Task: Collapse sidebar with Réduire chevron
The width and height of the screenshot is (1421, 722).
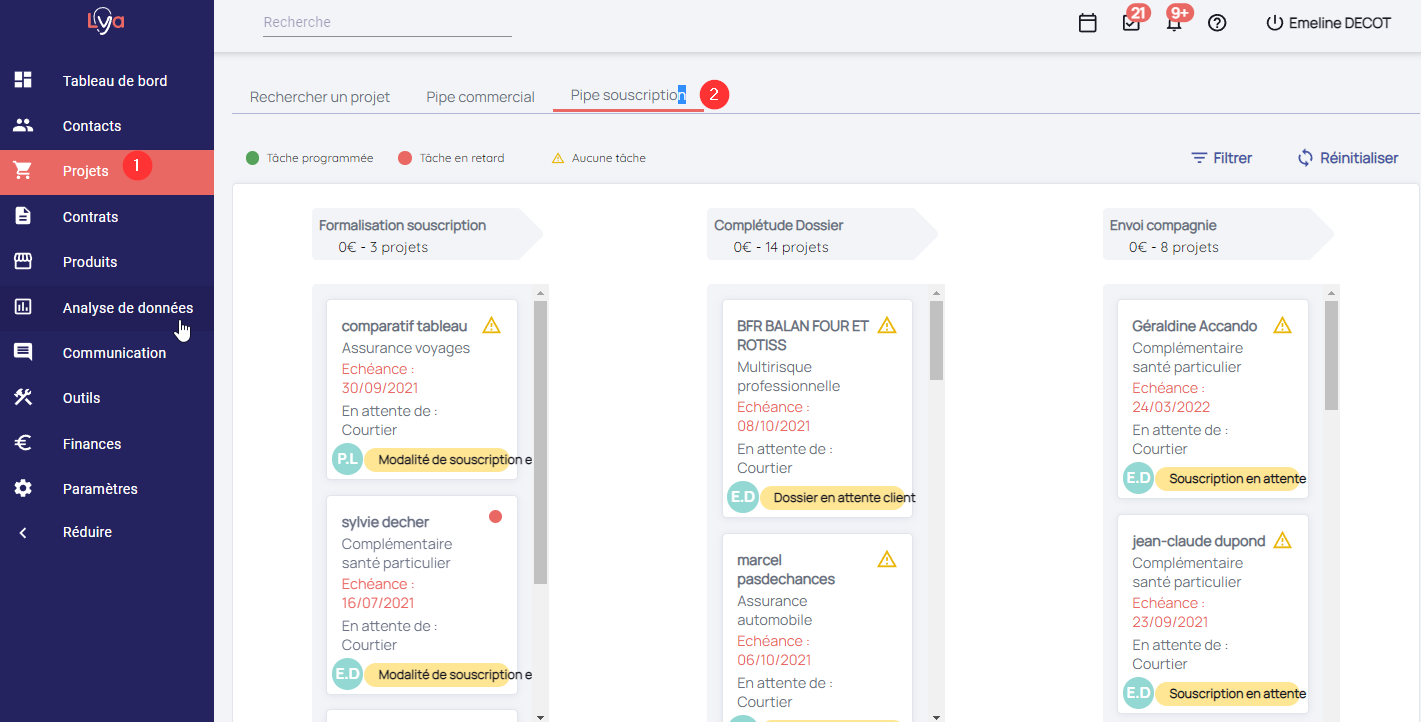Action: tap(23, 533)
